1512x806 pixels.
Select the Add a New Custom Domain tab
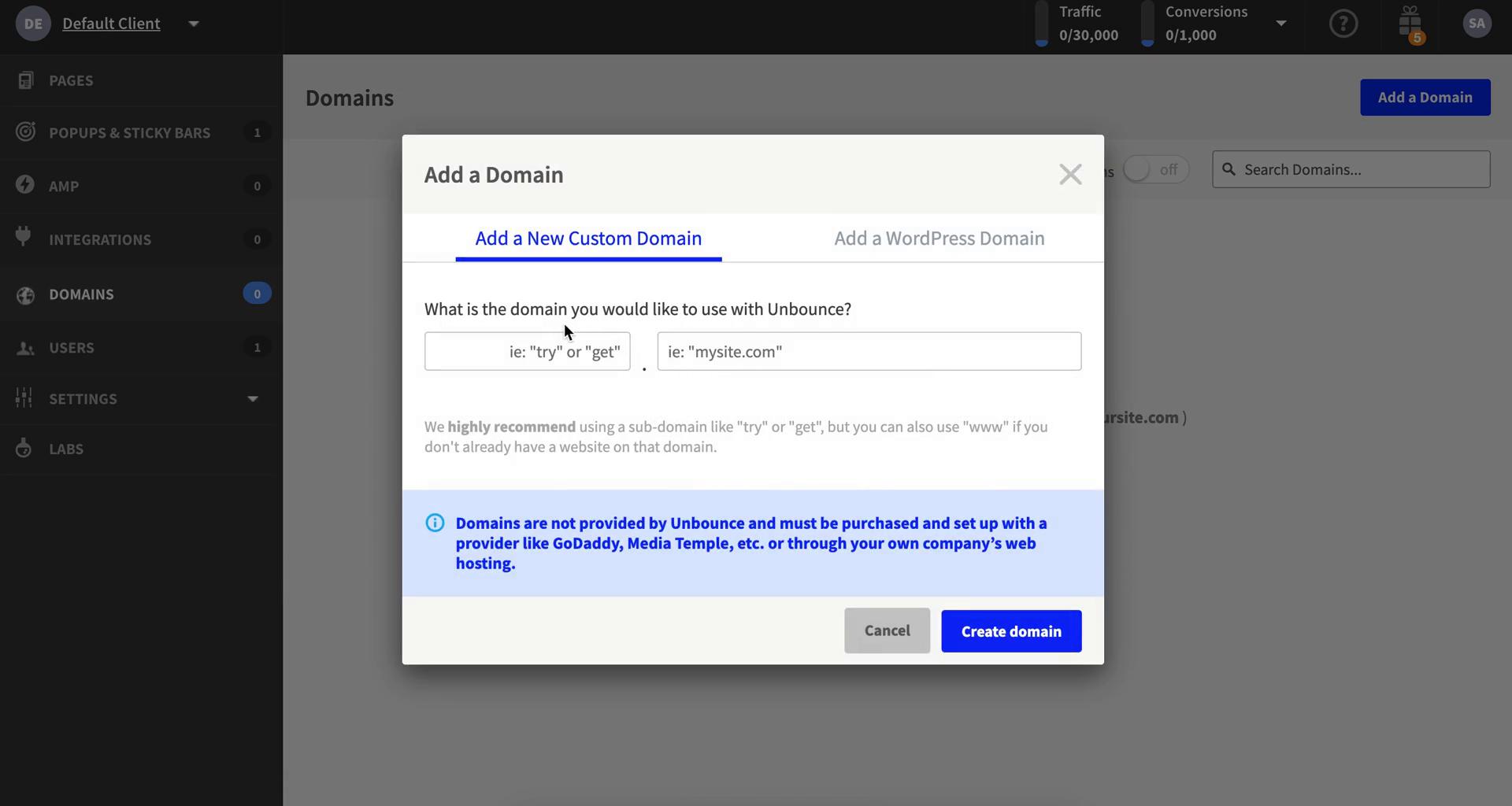coord(588,238)
